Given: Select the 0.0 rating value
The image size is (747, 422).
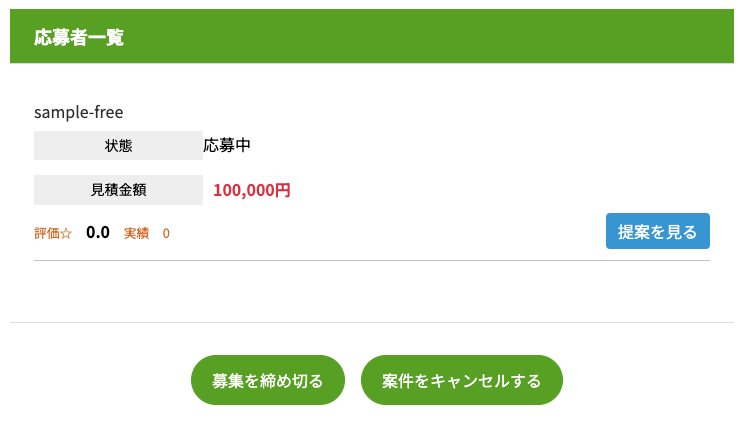Looking at the screenshot, I should coord(98,233).
